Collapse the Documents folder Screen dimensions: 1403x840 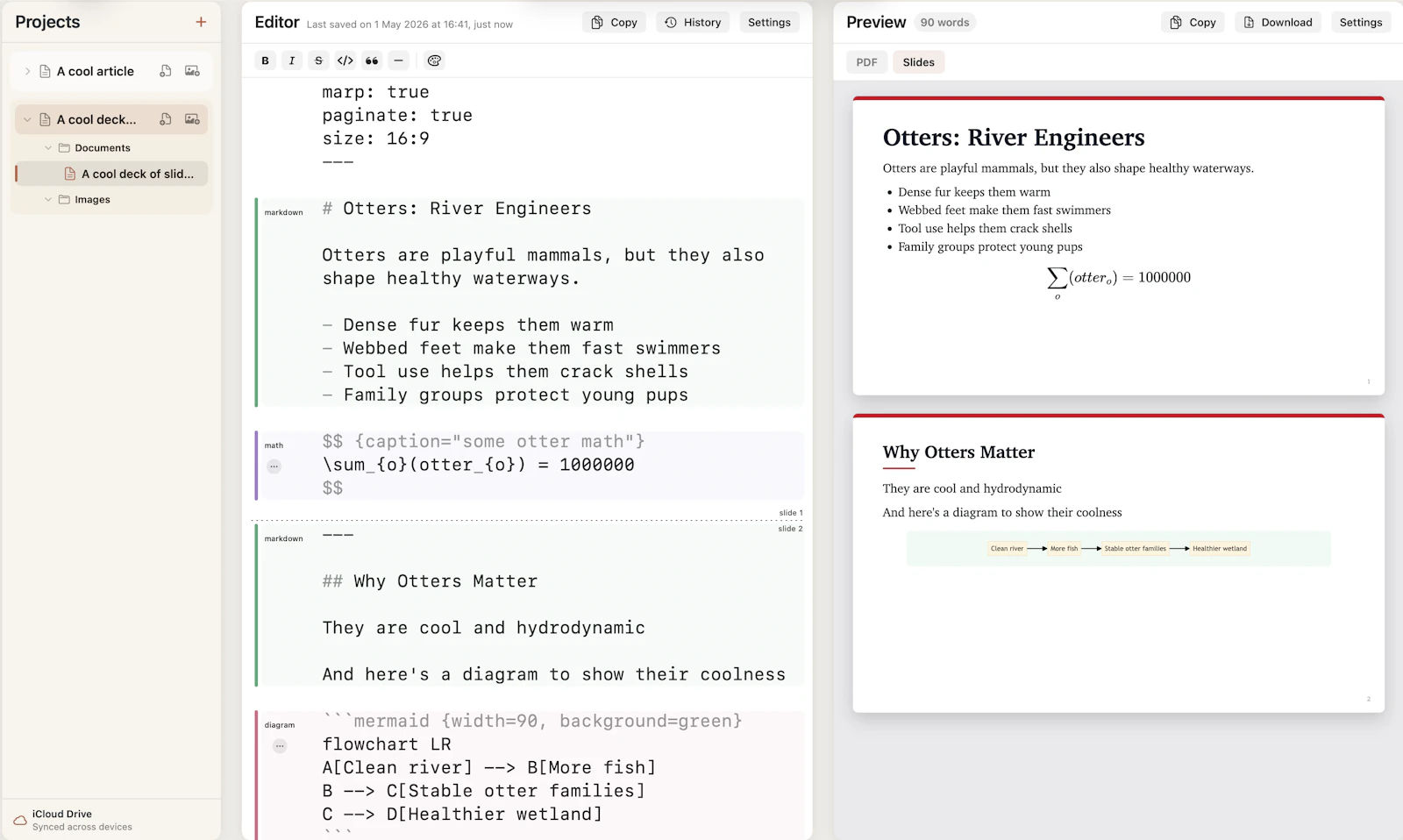pyautogui.click(x=48, y=148)
